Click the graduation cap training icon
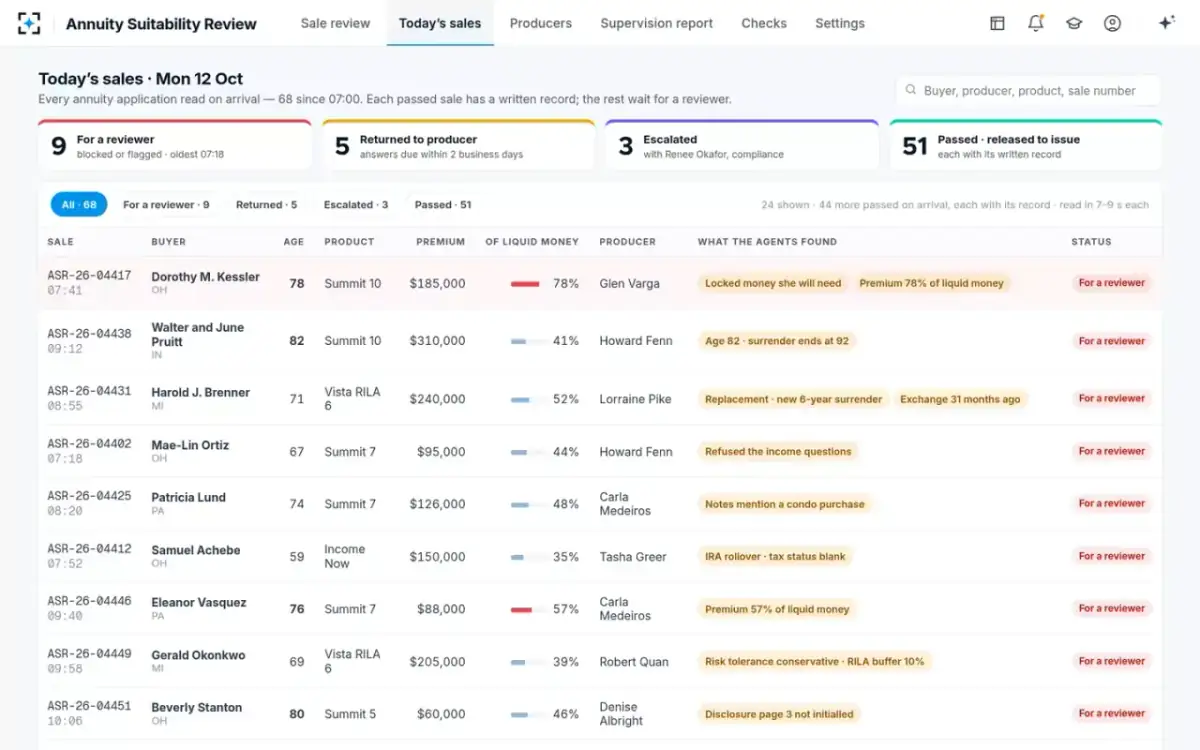1200x750 pixels. point(1074,23)
